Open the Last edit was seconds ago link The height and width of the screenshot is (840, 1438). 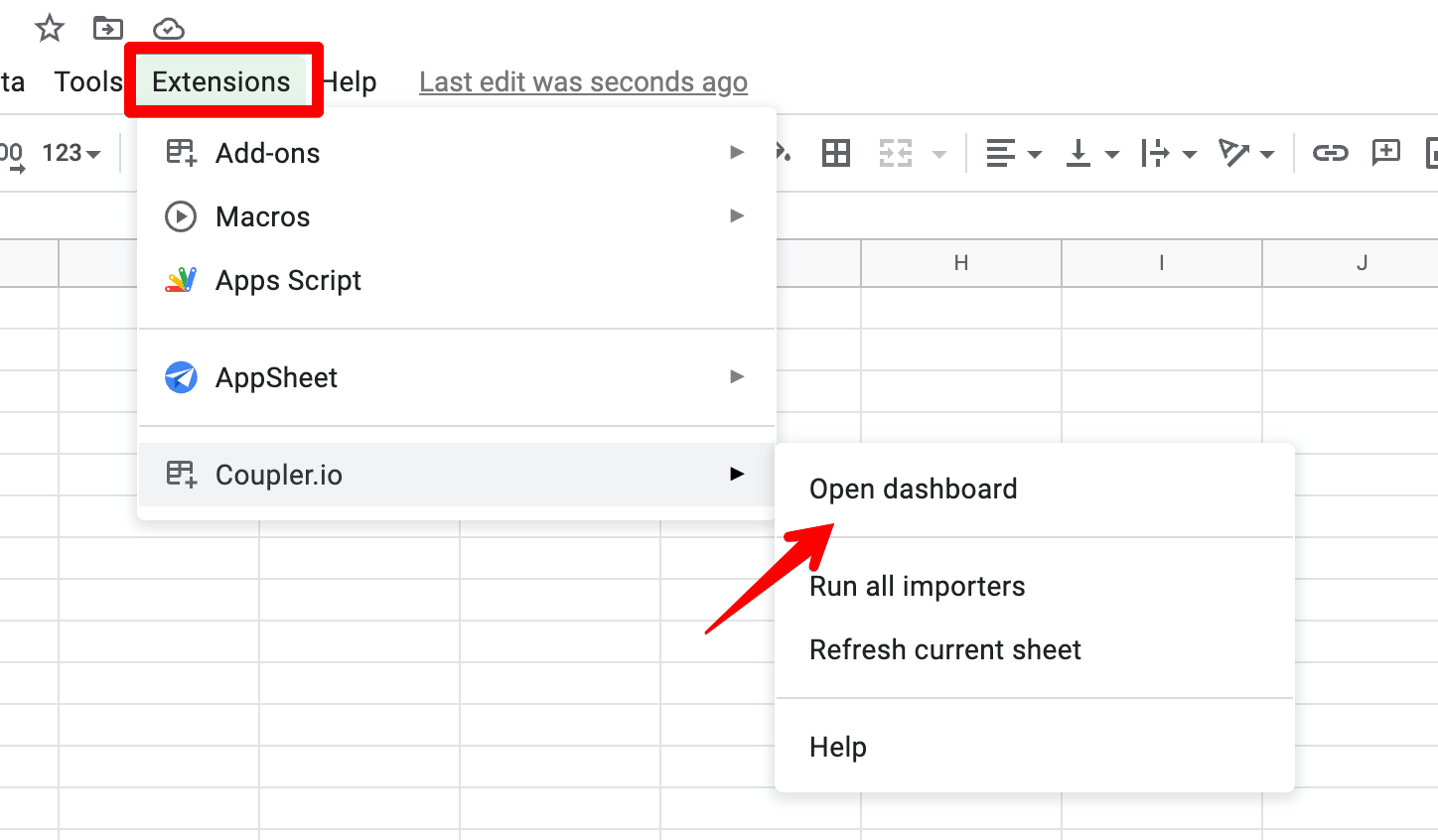[x=583, y=81]
